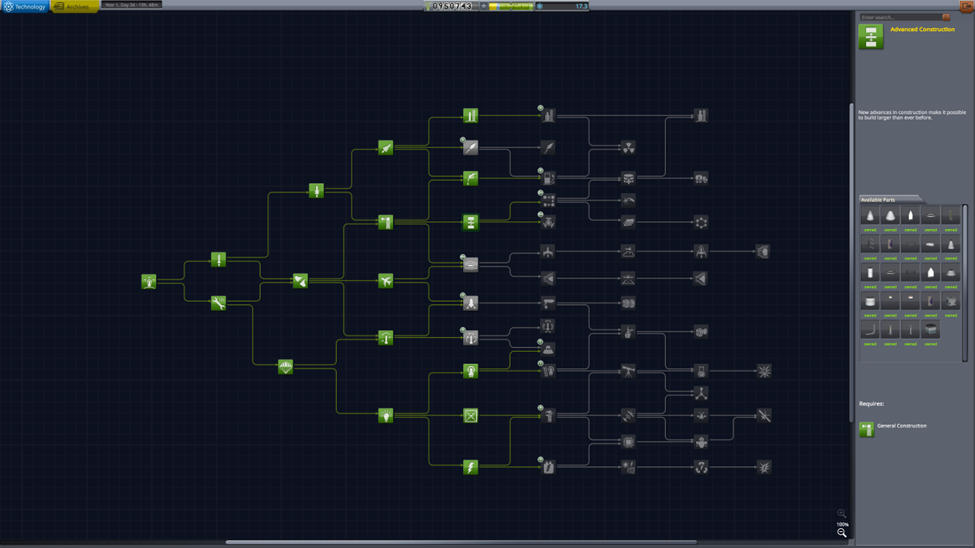Select the Basic Science lightbulb node
This screenshot has height=548, width=975.
(386, 415)
